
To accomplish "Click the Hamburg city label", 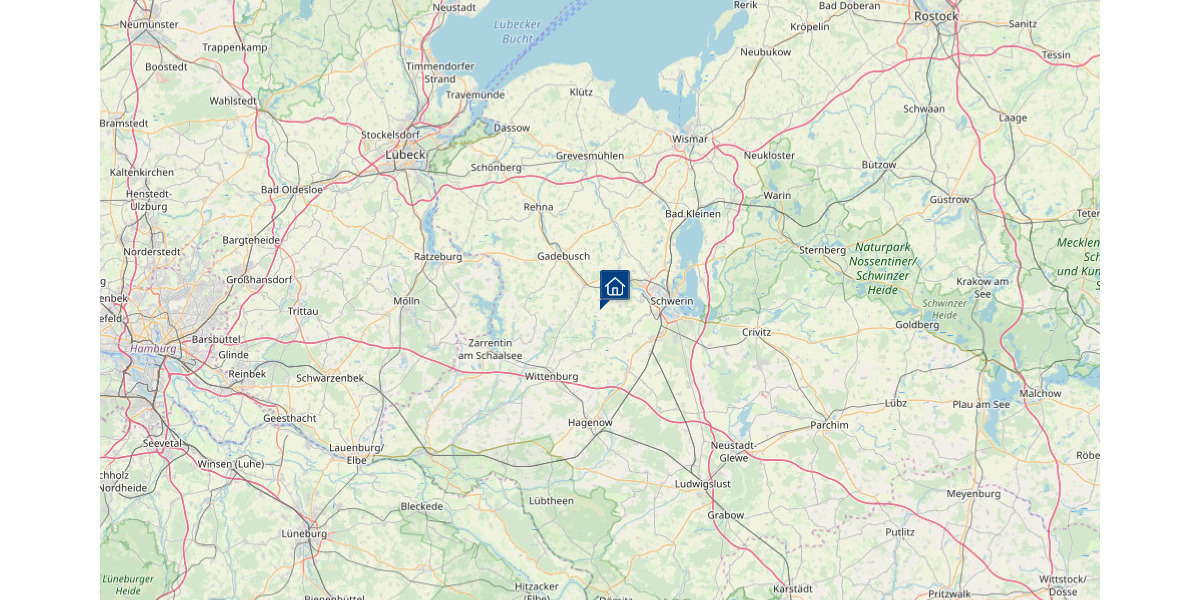I will (x=153, y=349).
